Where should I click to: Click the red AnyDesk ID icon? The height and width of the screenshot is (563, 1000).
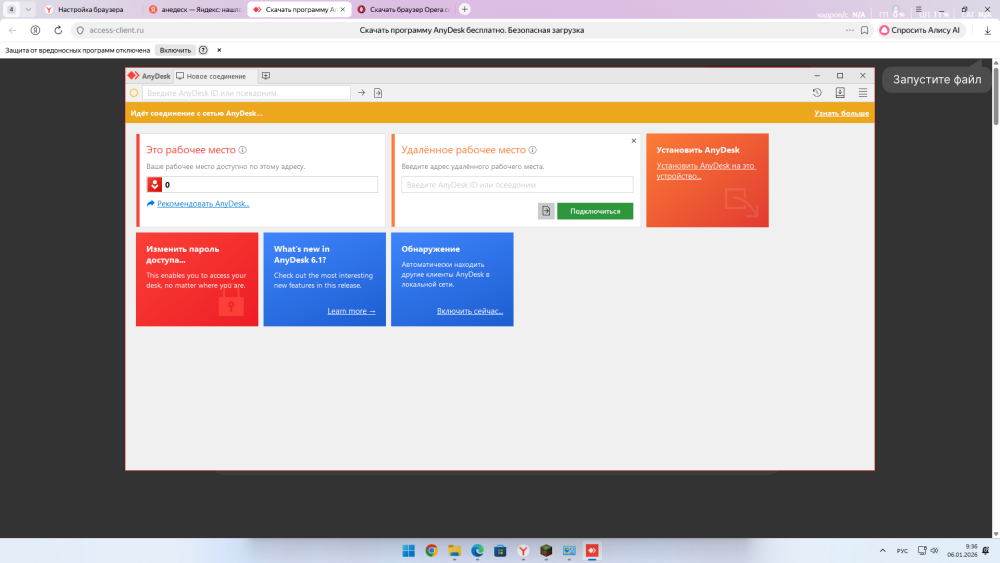pos(154,184)
